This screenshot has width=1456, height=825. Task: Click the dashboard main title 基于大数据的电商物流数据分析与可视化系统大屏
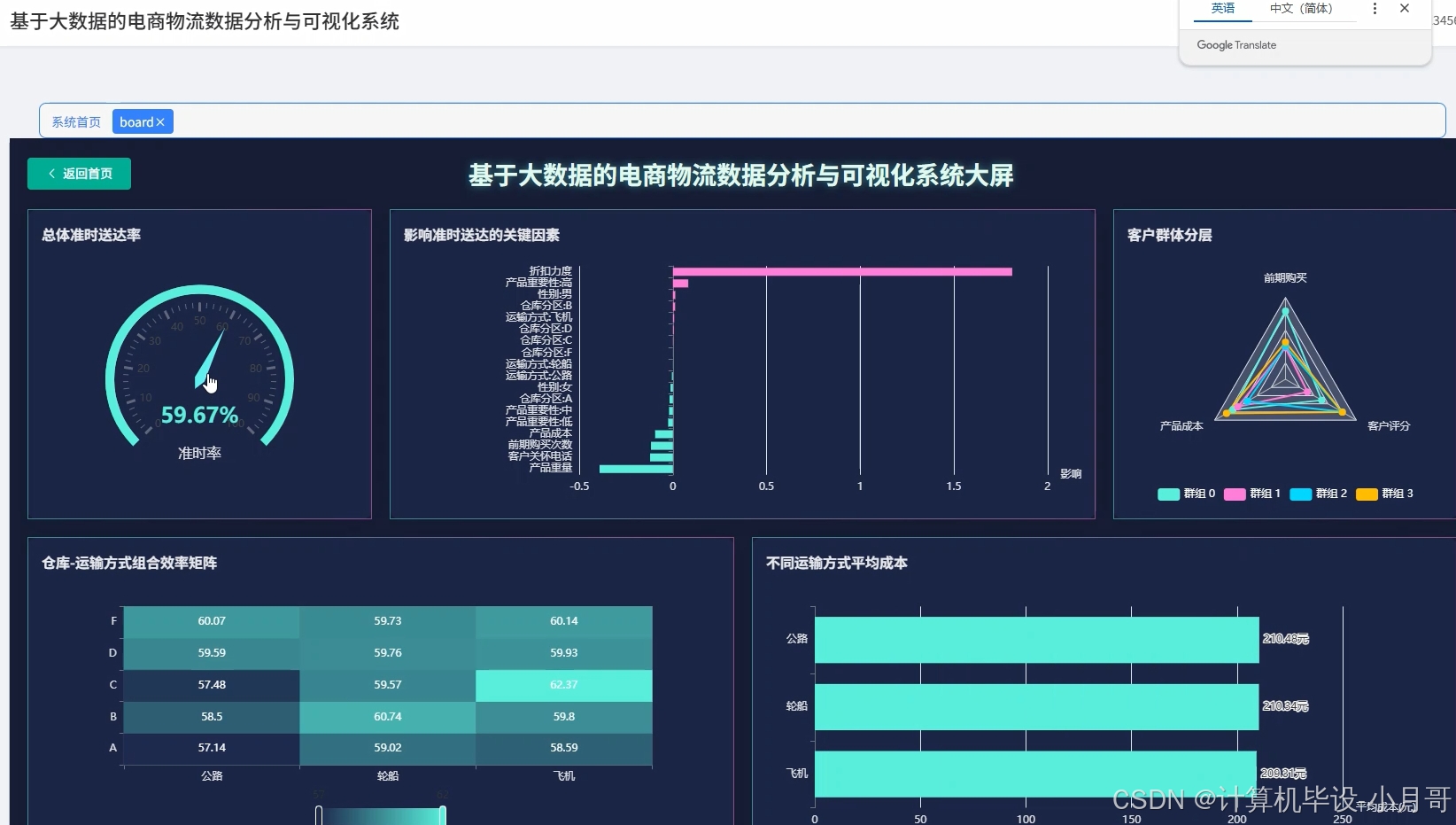tap(741, 175)
